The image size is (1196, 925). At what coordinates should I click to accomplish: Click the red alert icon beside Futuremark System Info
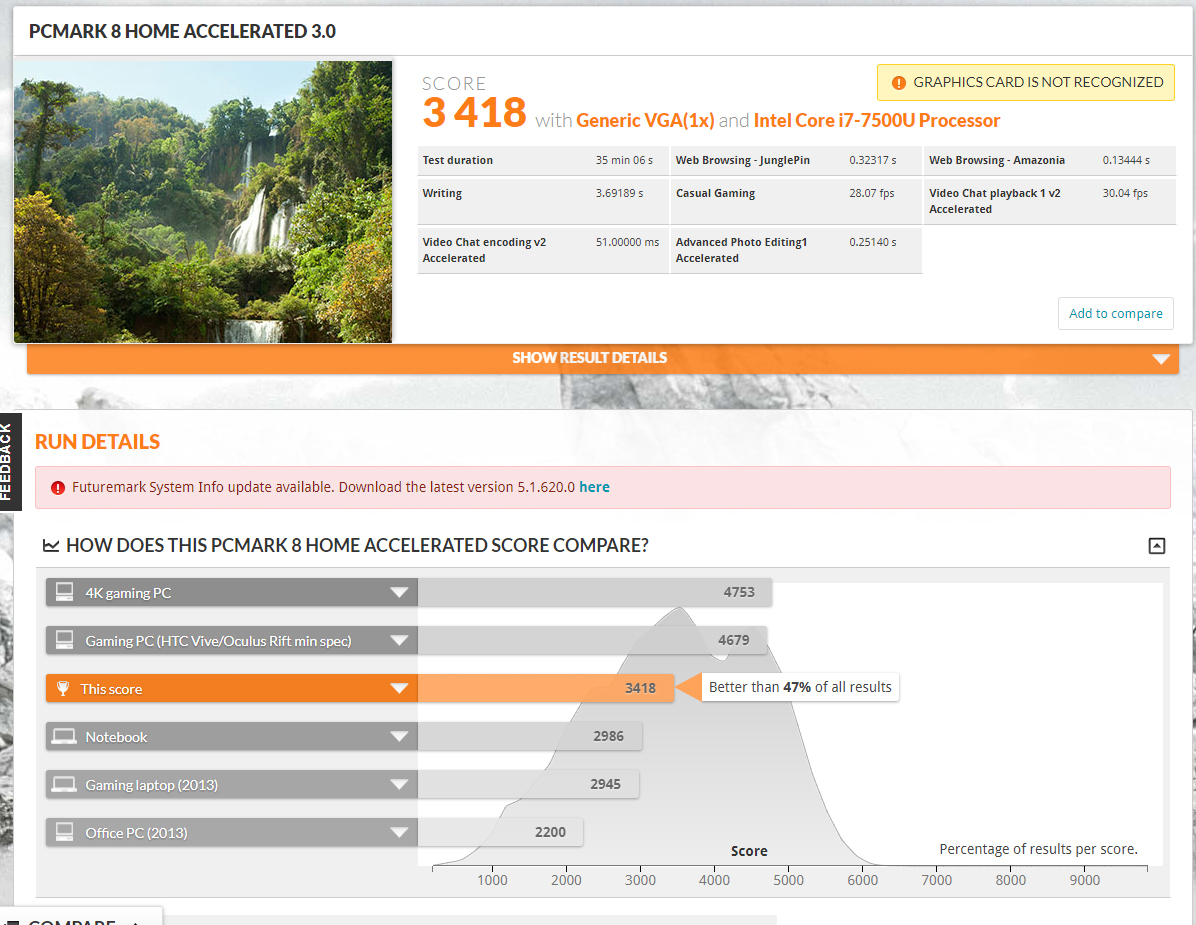(x=58, y=487)
